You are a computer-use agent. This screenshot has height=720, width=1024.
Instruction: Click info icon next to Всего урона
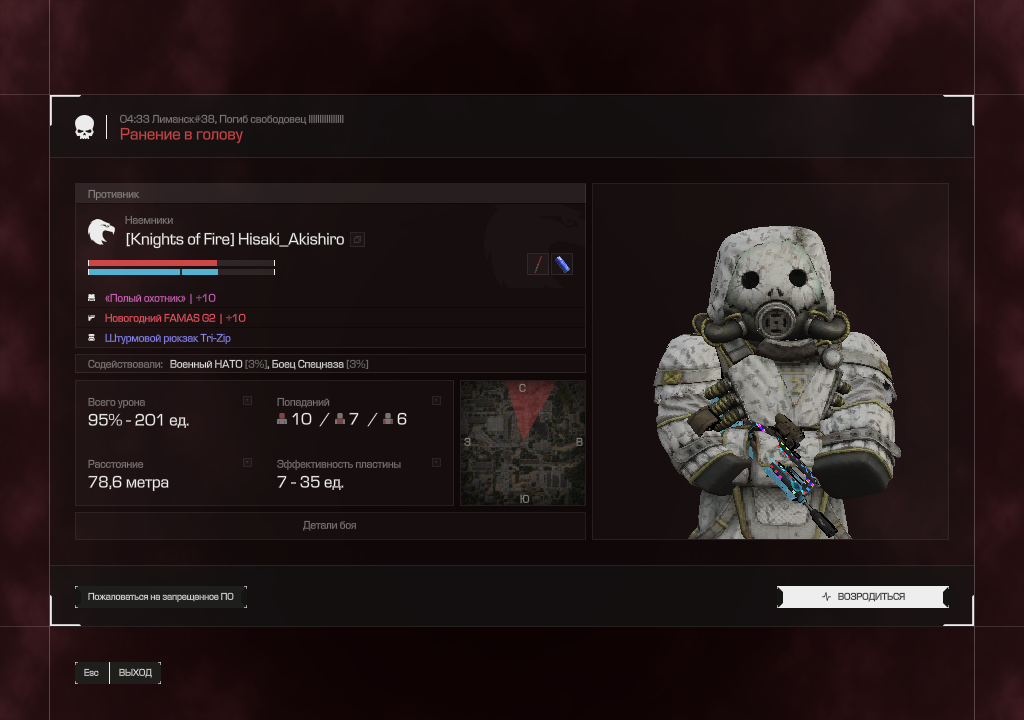pos(248,401)
